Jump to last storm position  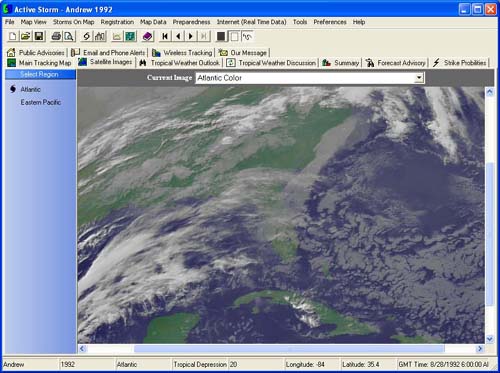[204, 36]
